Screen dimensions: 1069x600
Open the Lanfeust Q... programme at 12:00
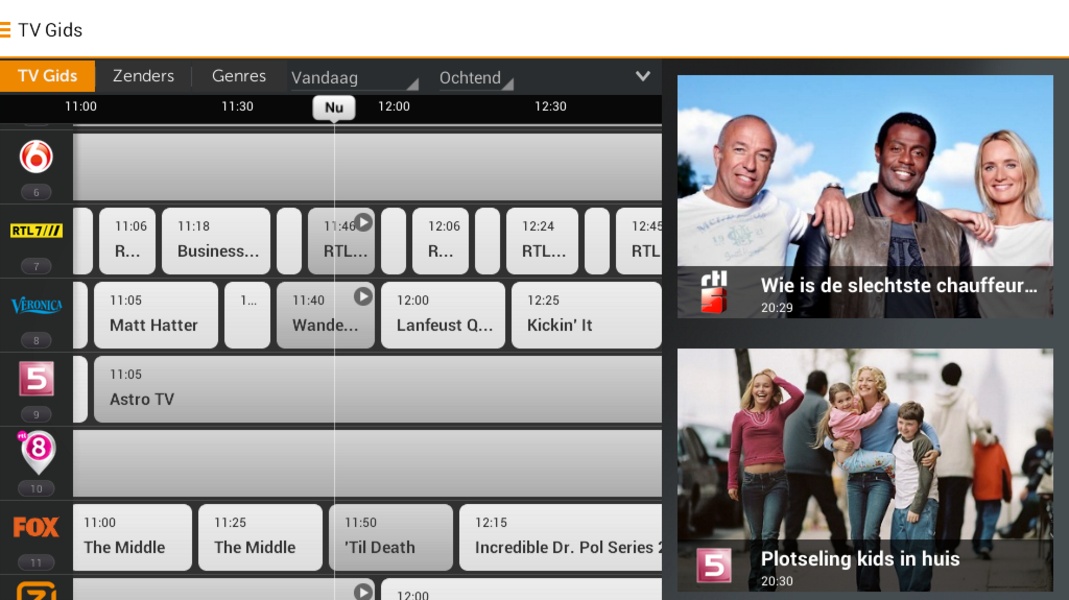tap(443, 315)
